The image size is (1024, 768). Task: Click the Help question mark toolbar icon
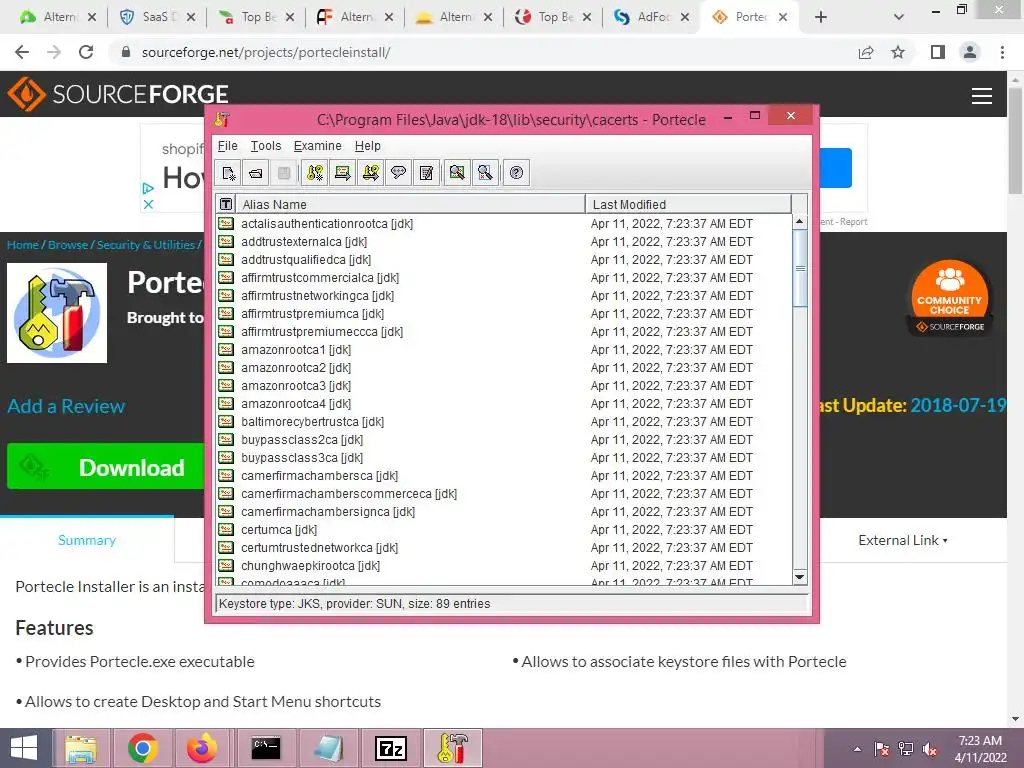pos(516,173)
